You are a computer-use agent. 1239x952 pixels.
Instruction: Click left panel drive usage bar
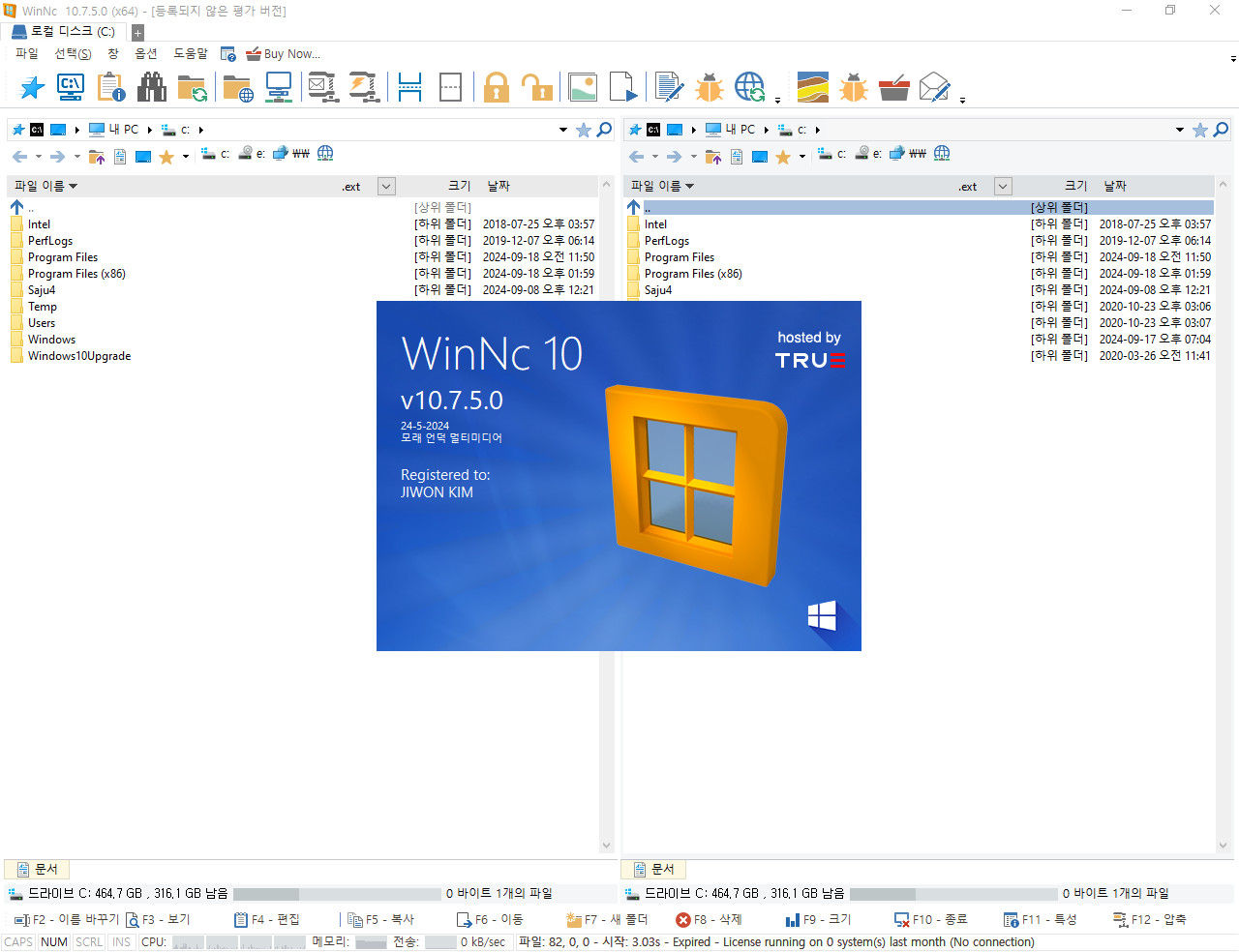[x=337, y=894]
